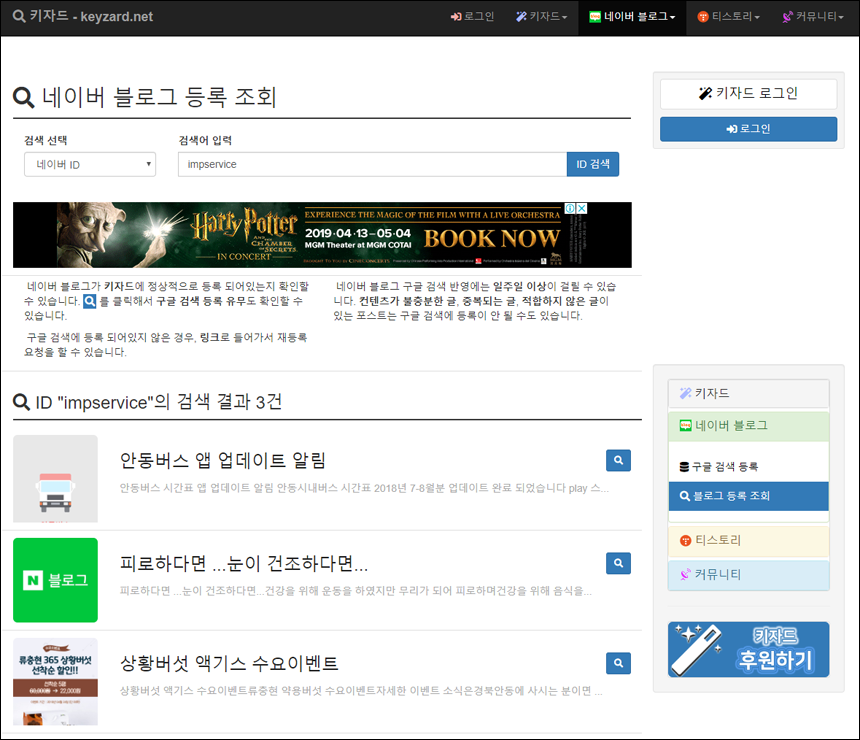
Task: Check Google search for 안동버스 앱 업데이트 알림
Action: (618, 460)
